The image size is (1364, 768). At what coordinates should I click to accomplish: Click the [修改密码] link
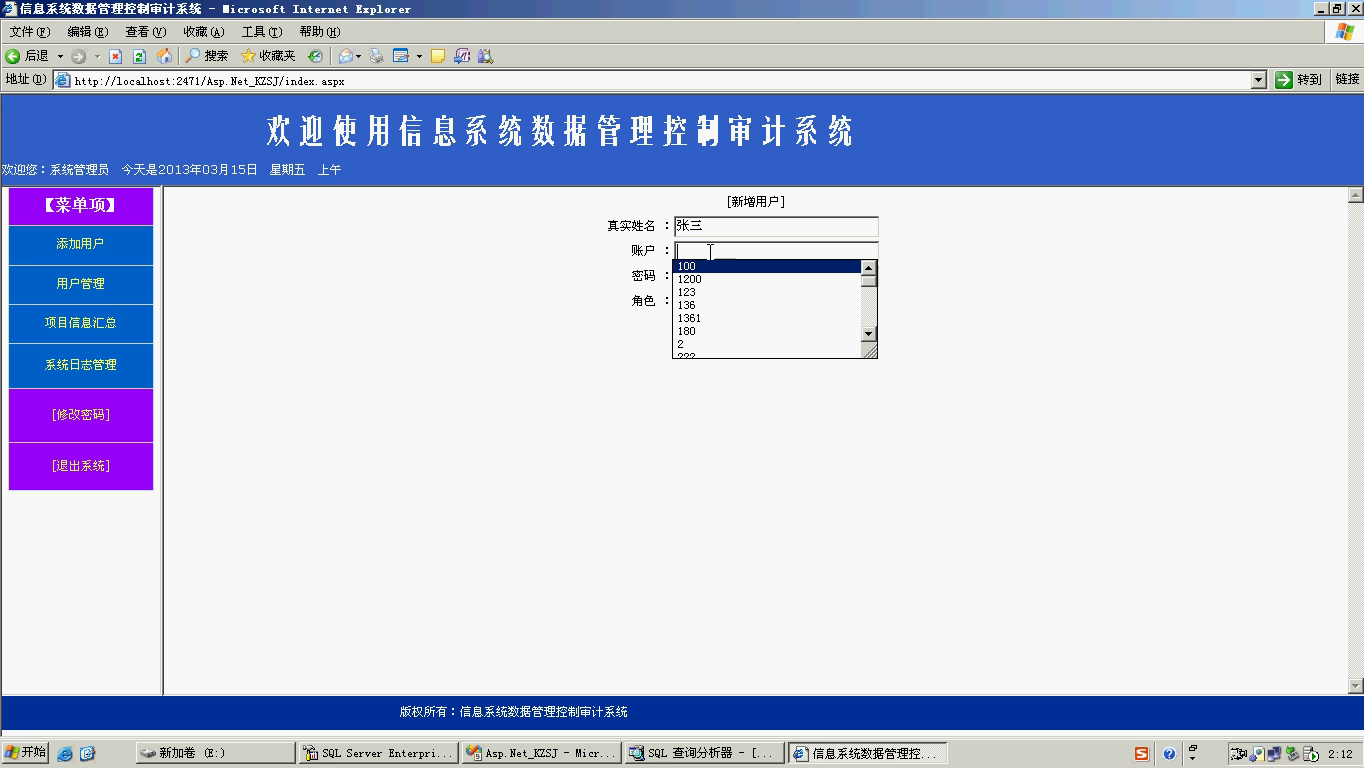[81, 415]
